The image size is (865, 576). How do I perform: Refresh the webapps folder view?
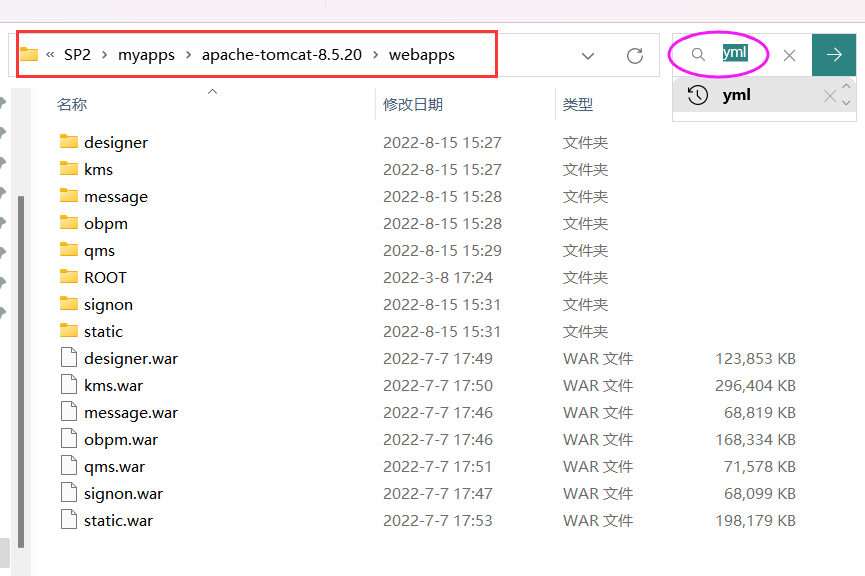(635, 55)
